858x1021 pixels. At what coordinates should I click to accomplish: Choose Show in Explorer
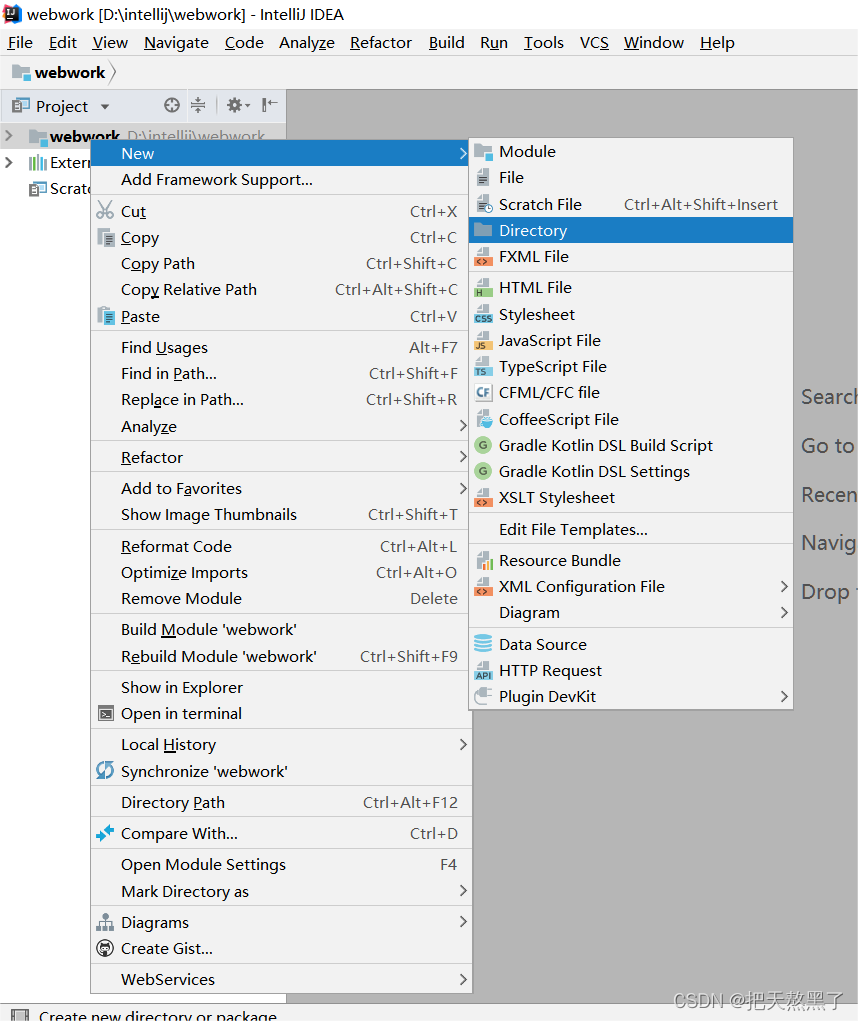[281, 688]
